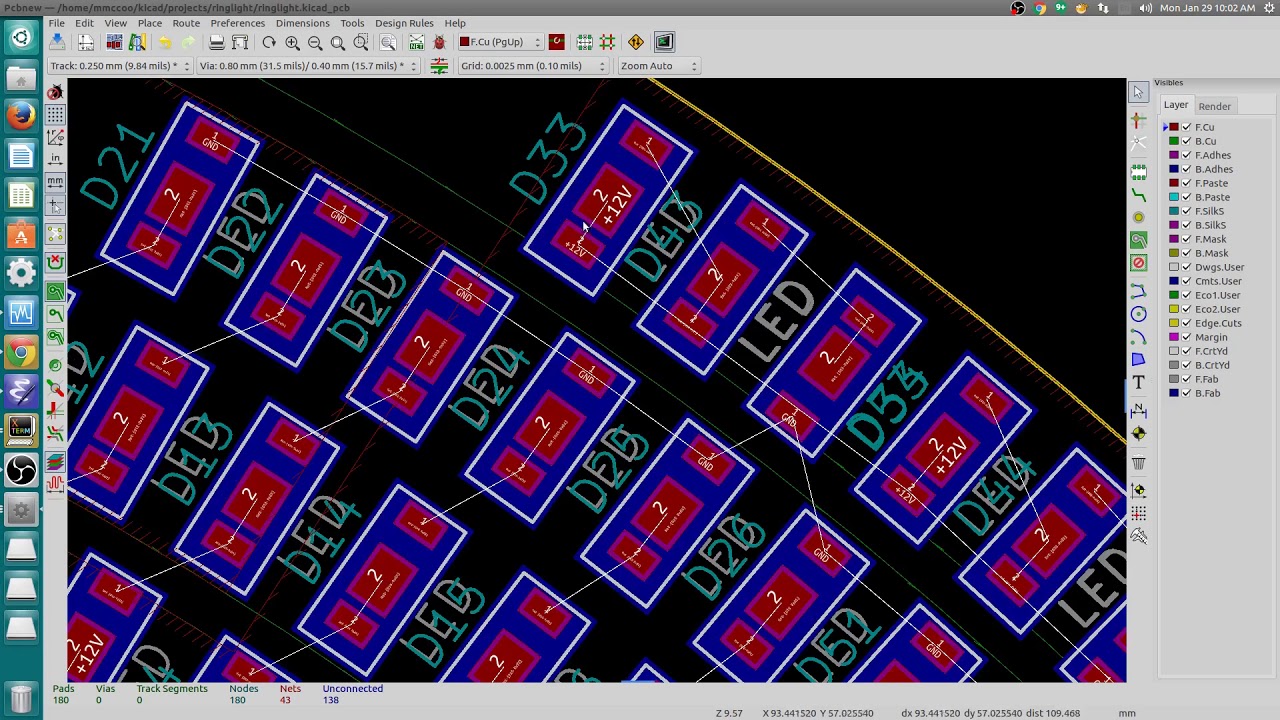
Task: Zoom in using the magnifier plus icon
Action: pyautogui.click(x=292, y=42)
